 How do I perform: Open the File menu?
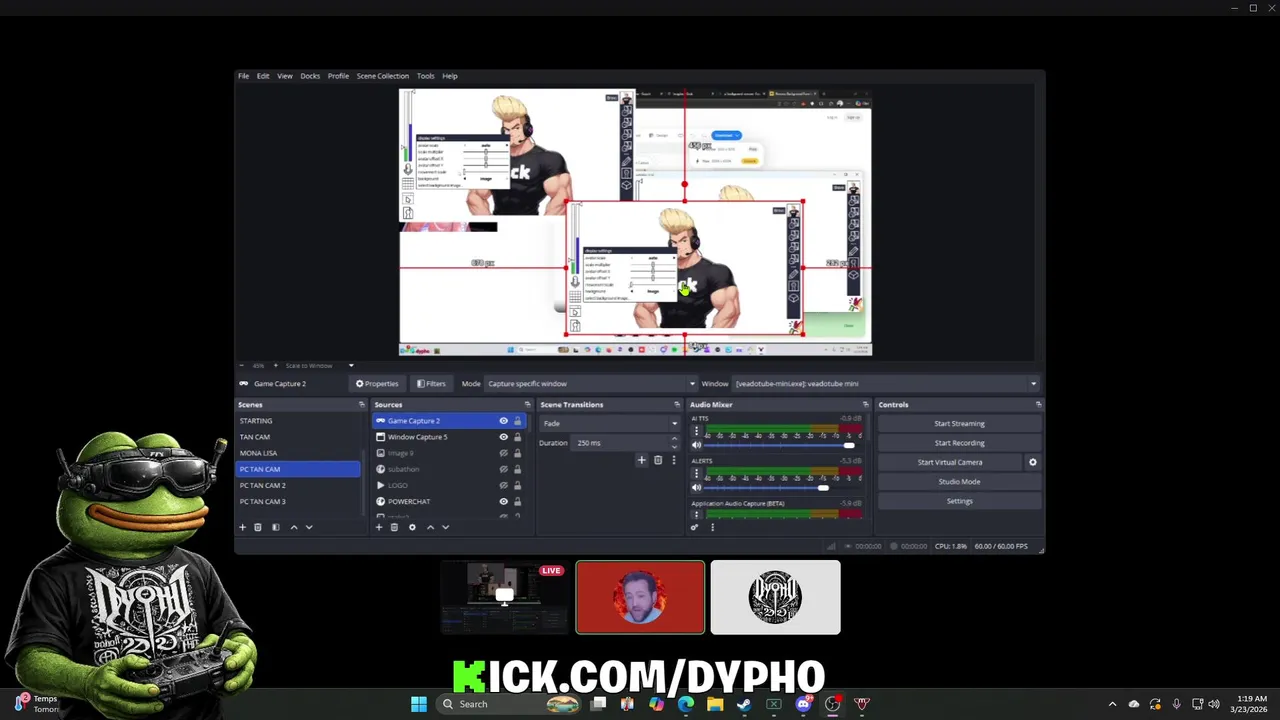[243, 76]
